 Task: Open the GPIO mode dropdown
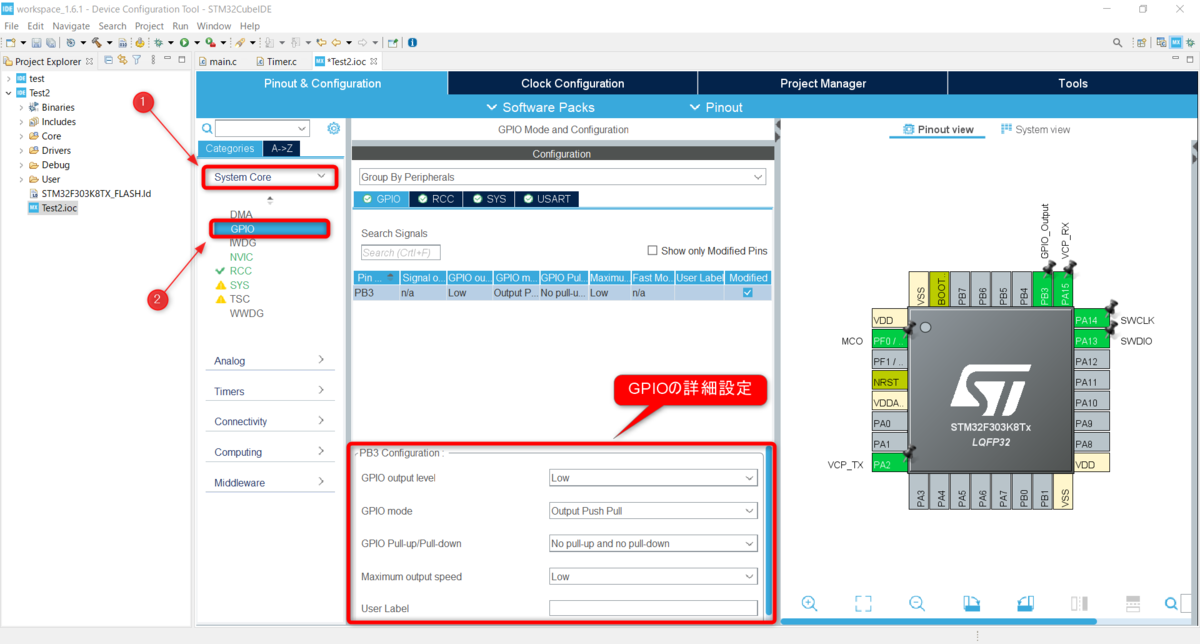tap(653, 511)
